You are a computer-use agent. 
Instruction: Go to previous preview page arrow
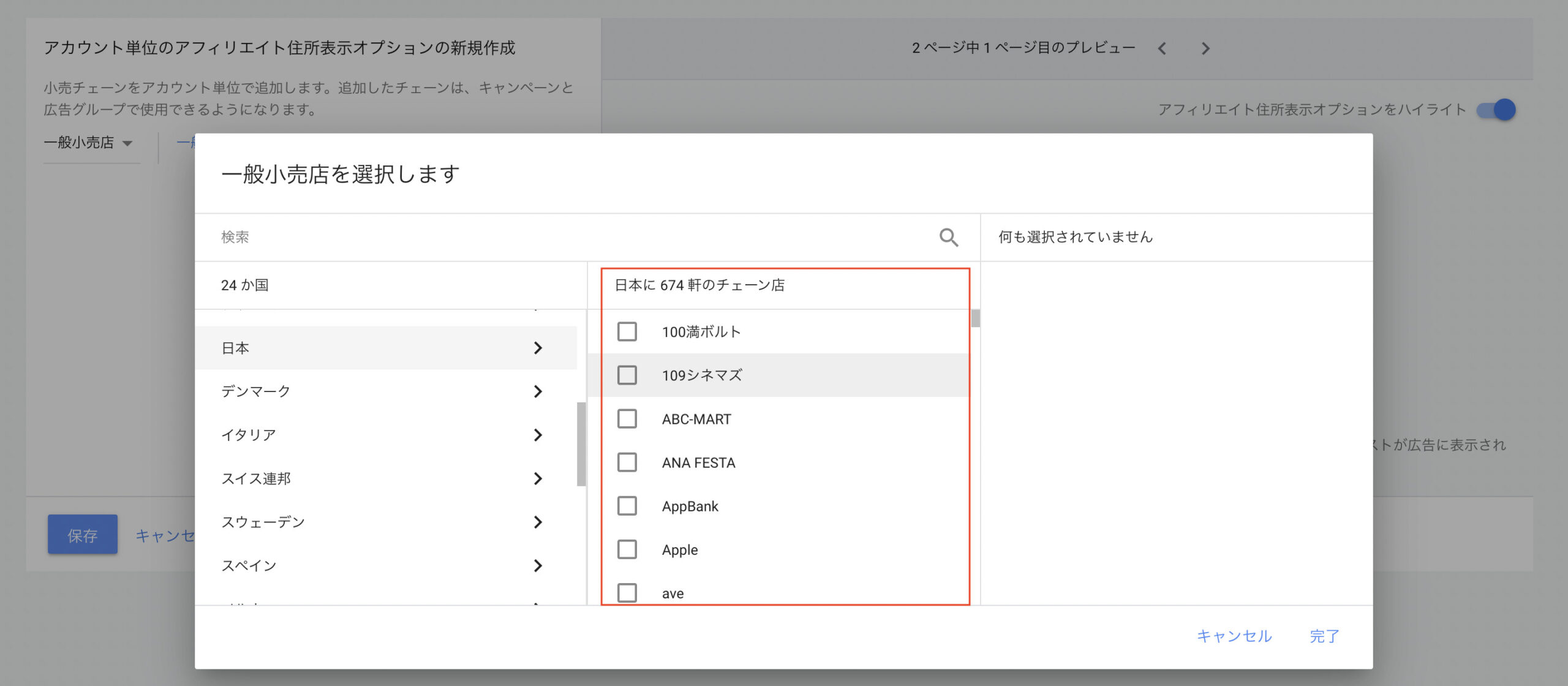[x=1162, y=48]
